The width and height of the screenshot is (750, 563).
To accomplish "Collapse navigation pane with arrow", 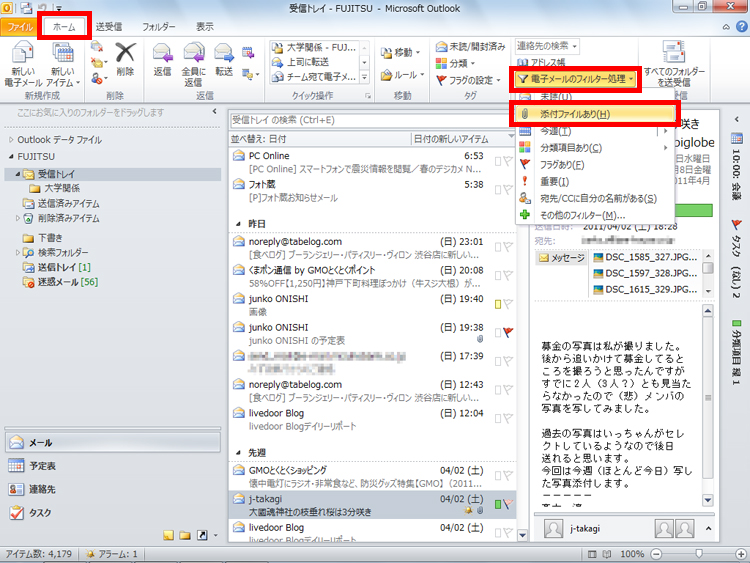I will (x=214, y=112).
